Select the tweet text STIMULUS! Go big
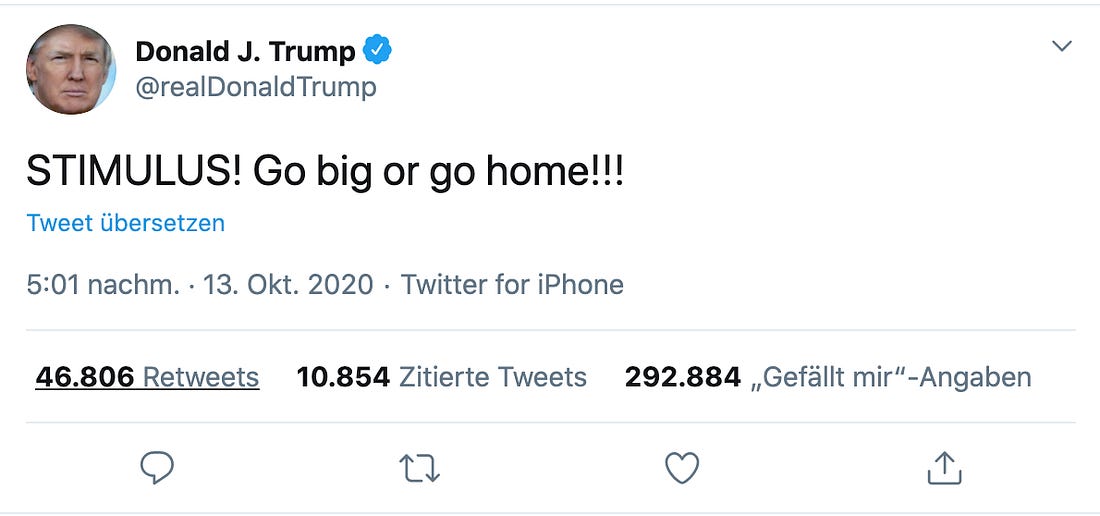The image size is (1100, 516). point(199,173)
